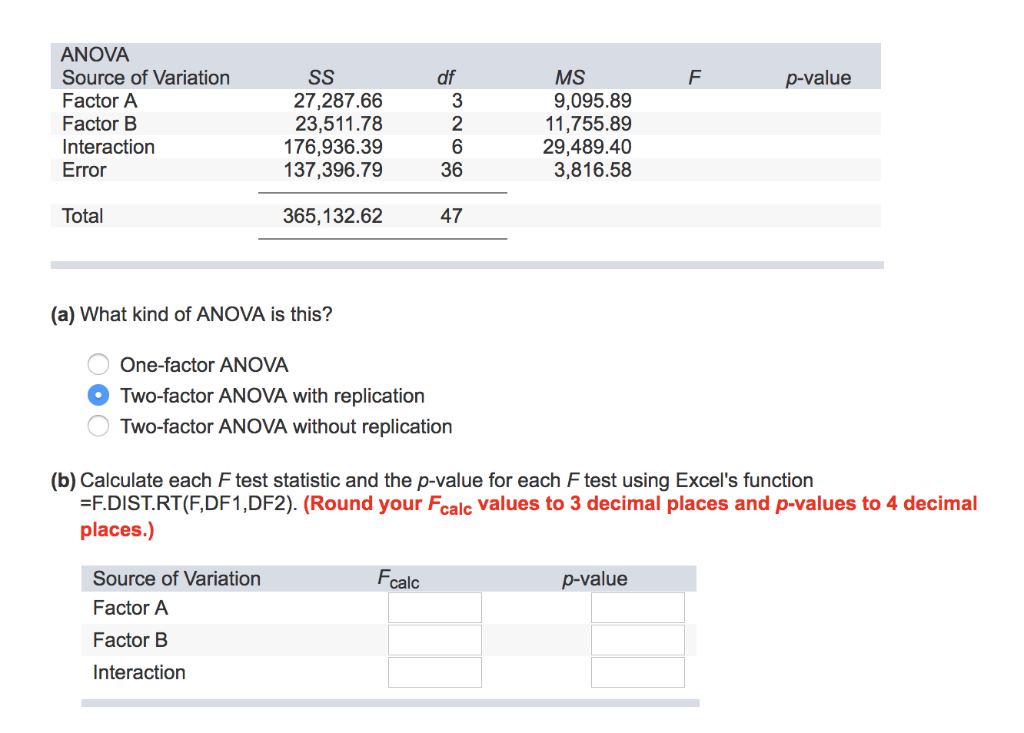Click the Factor B label in answer table

tap(130, 640)
